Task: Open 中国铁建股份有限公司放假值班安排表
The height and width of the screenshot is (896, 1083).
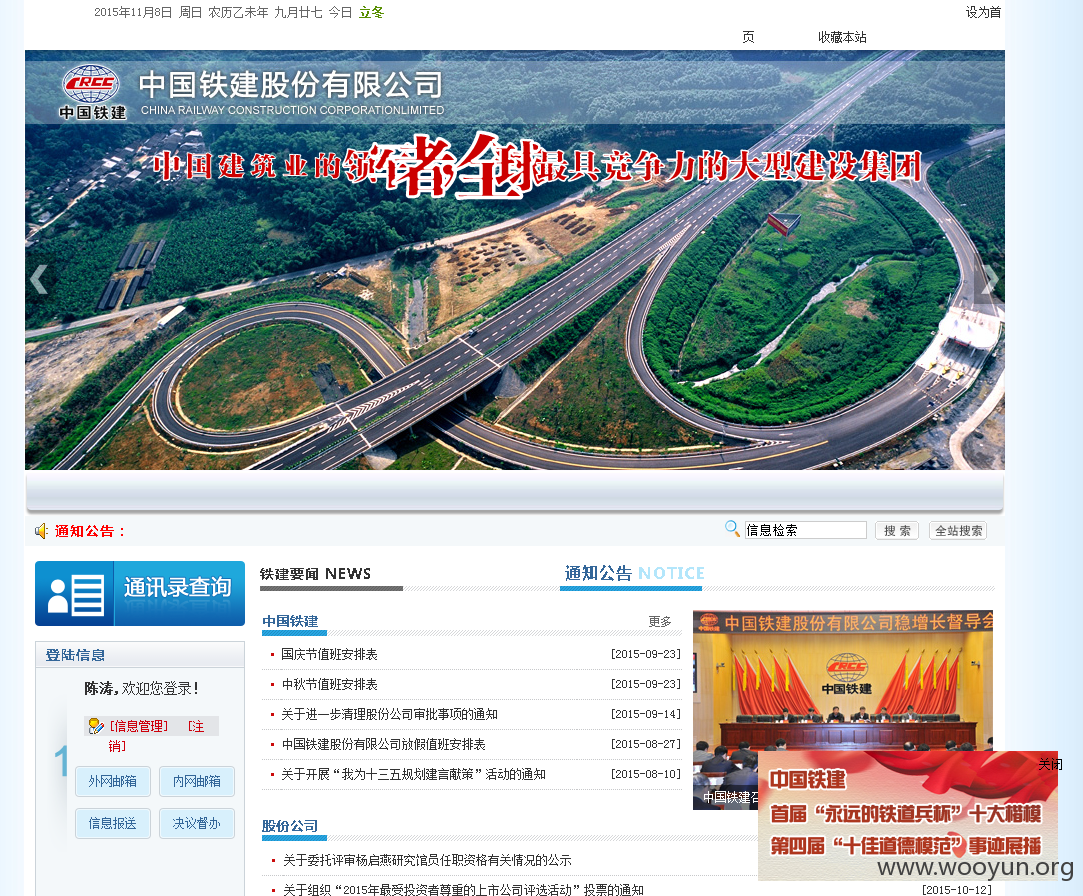Action: [383, 745]
